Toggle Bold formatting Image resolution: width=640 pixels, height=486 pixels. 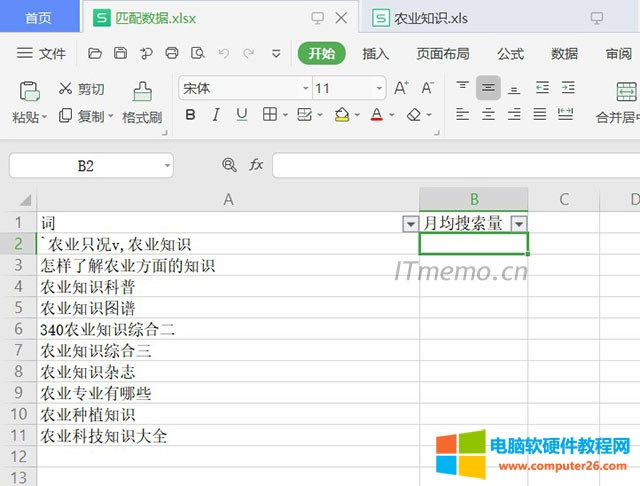click(190, 116)
